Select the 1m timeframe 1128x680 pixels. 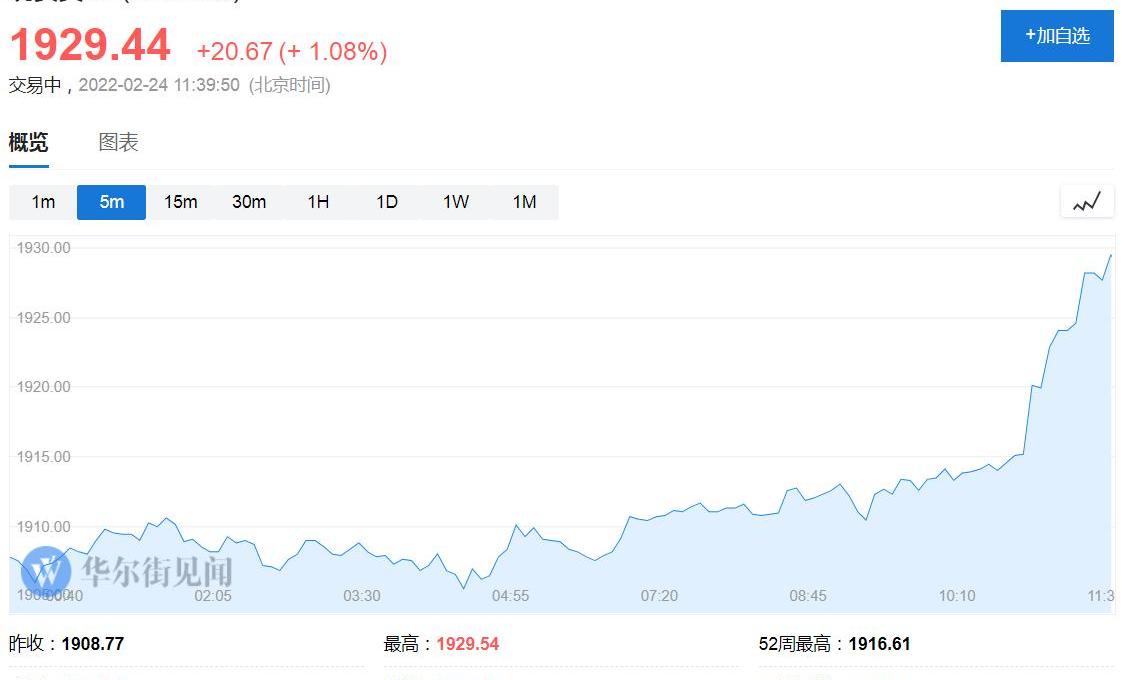coord(43,202)
